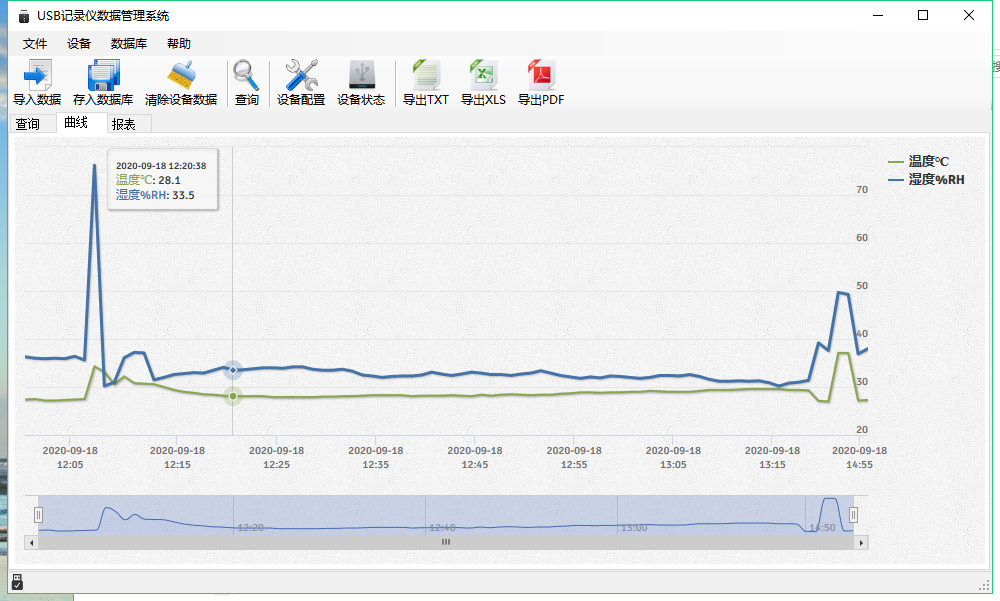Viewport: 1000px width, 601px height.
Task: Click the right range selector handle
Action: pyautogui.click(x=853, y=514)
